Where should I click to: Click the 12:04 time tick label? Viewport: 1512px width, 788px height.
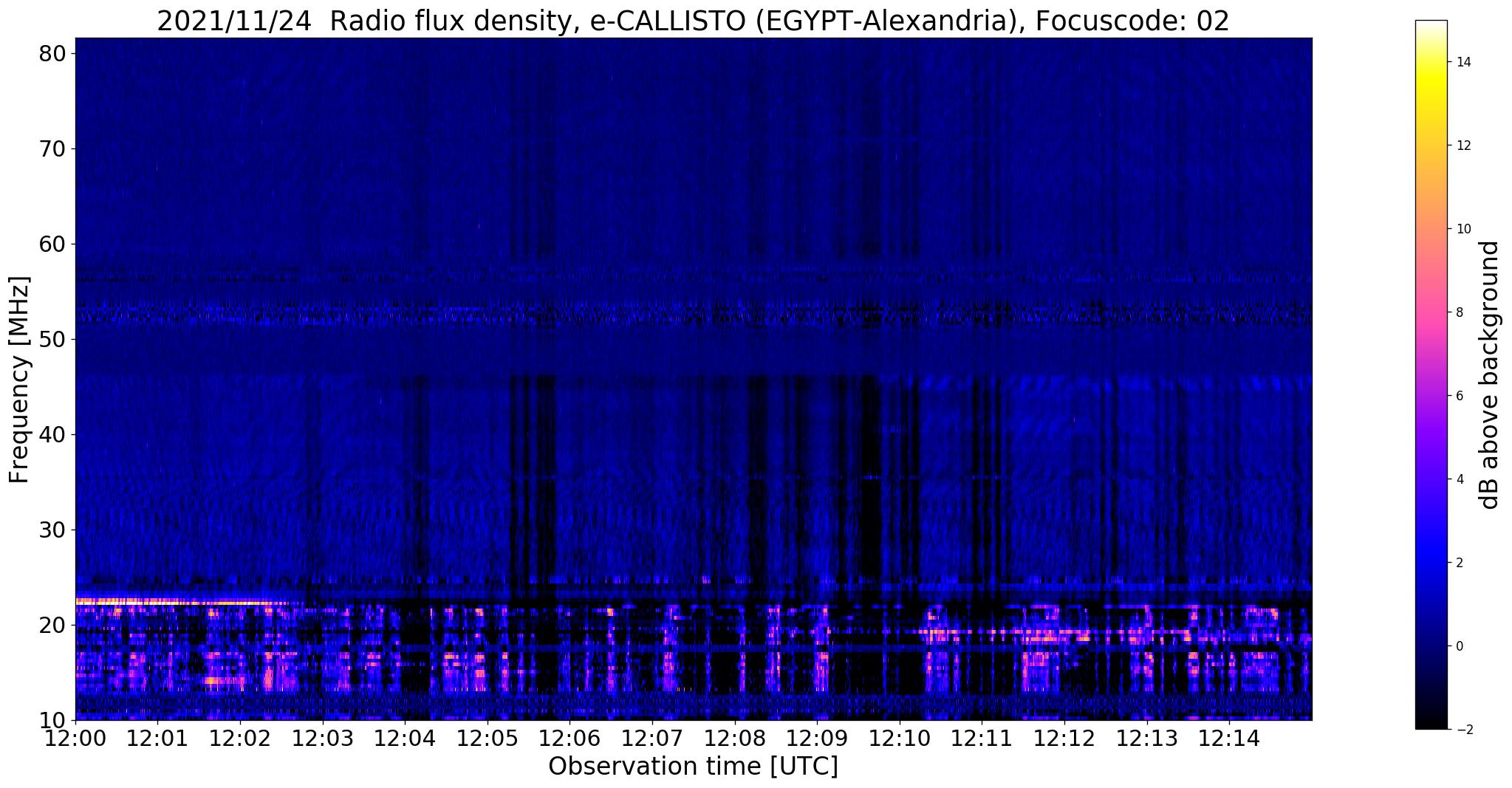click(x=405, y=739)
